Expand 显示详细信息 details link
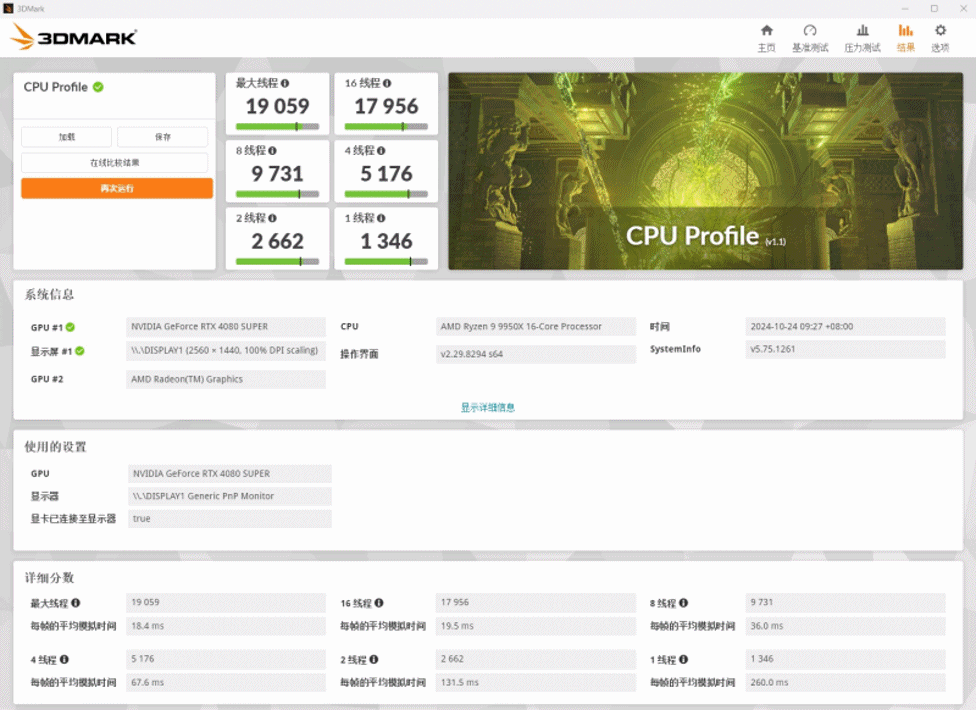The image size is (976, 710). pyautogui.click(x=487, y=408)
